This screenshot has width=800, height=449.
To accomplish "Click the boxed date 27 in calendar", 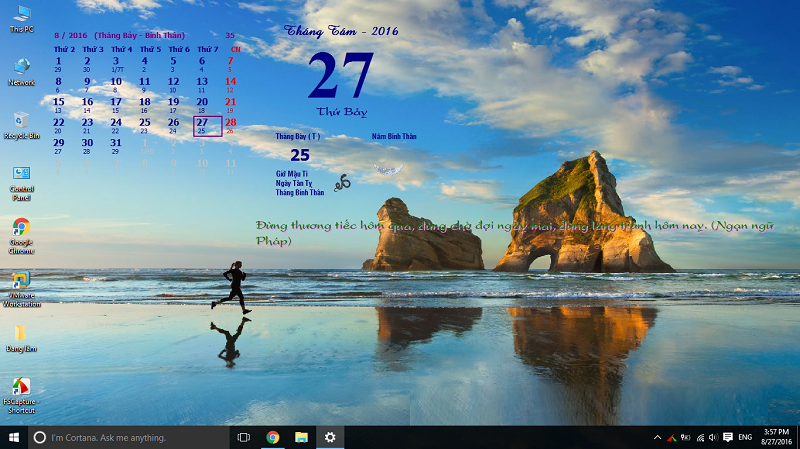I will click(x=208, y=126).
